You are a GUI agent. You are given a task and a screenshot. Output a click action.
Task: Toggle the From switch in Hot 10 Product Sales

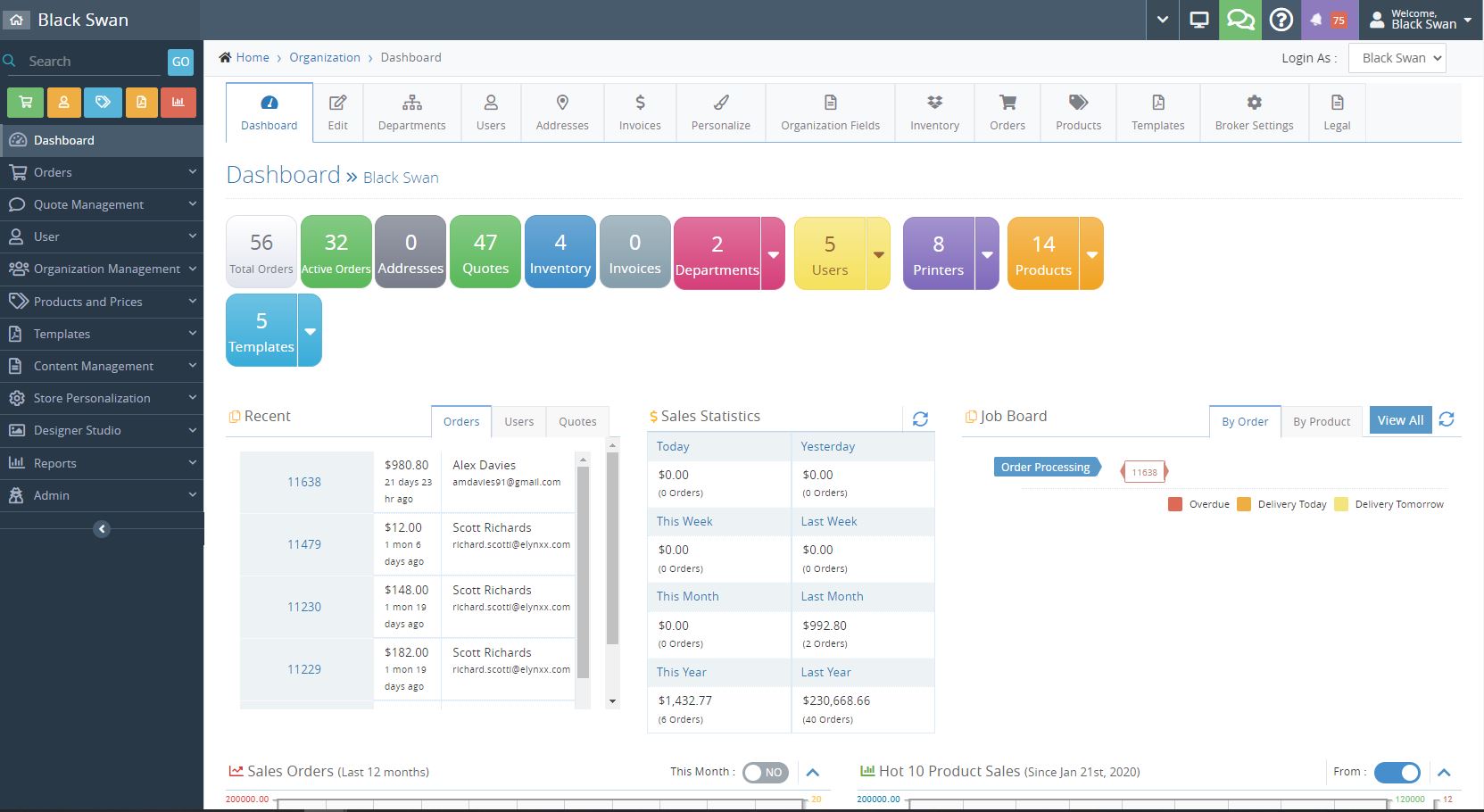1397,773
